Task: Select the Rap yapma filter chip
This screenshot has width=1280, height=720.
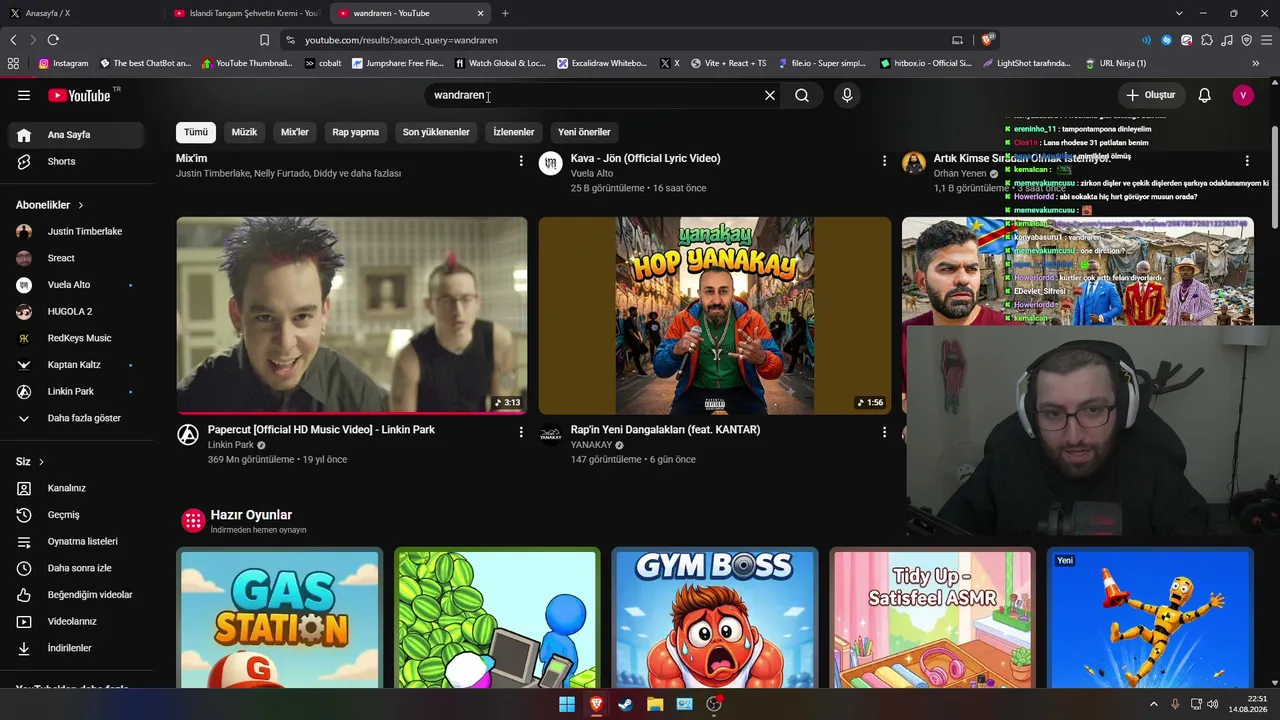Action: [356, 132]
